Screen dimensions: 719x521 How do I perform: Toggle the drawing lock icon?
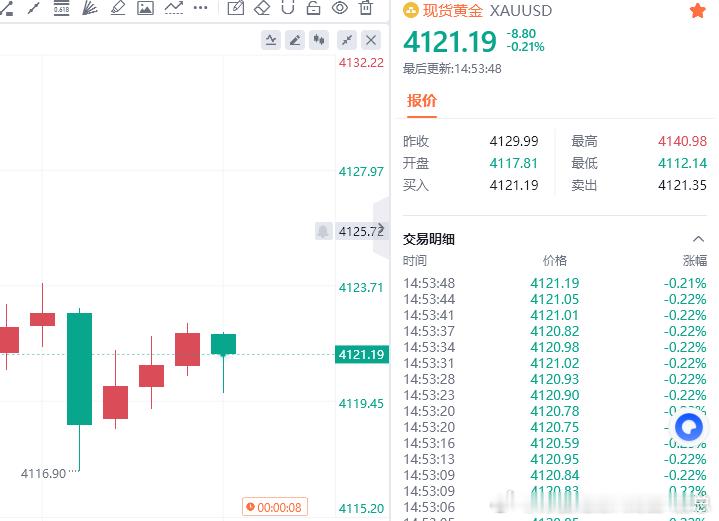point(314,7)
